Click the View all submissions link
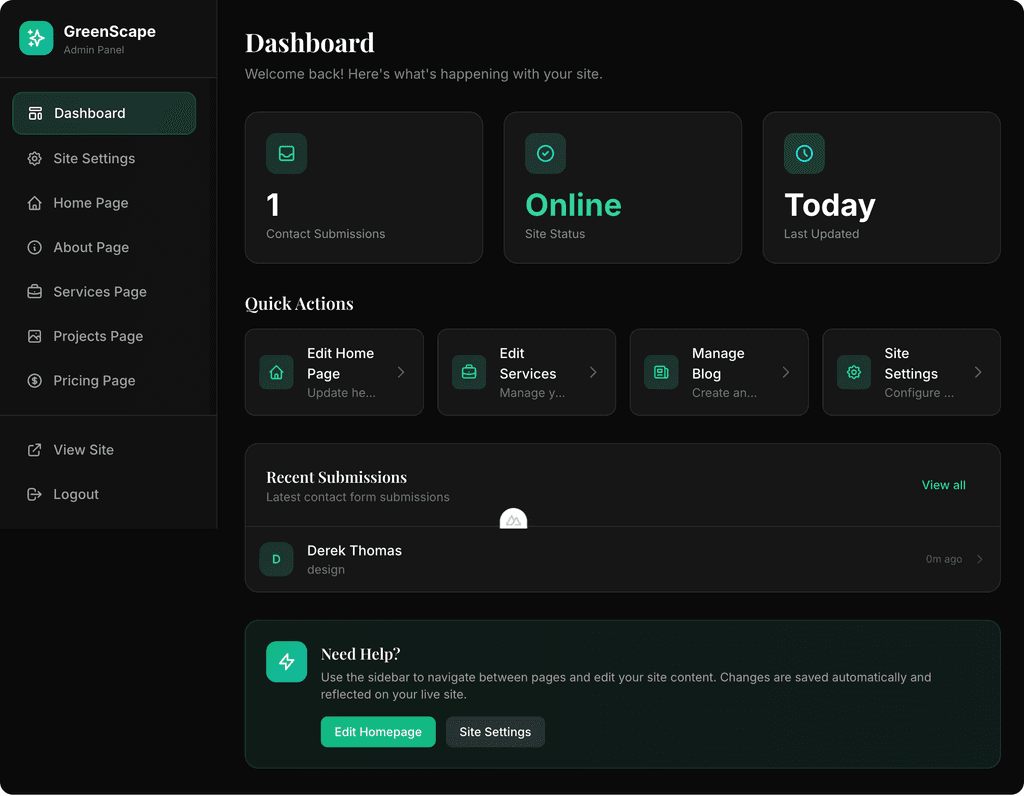The image size is (1024, 796). (x=943, y=485)
